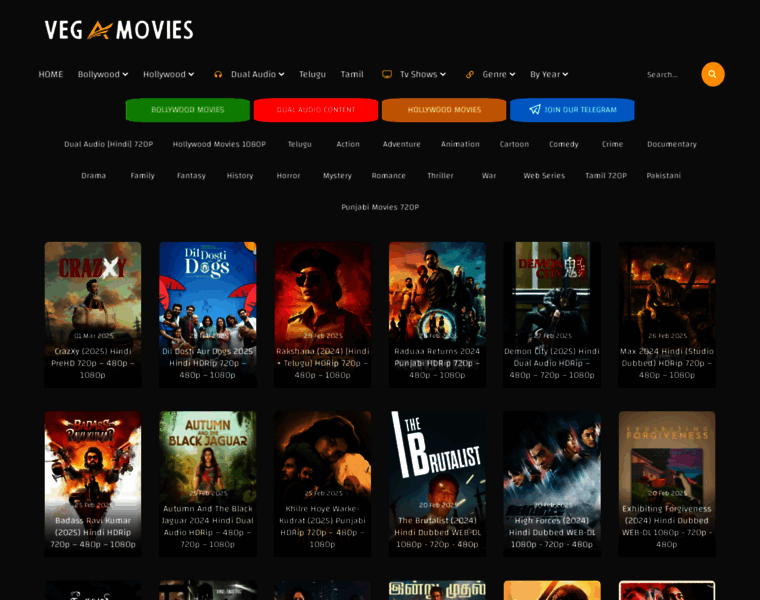Select the Comedy genre link

(x=564, y=144)
